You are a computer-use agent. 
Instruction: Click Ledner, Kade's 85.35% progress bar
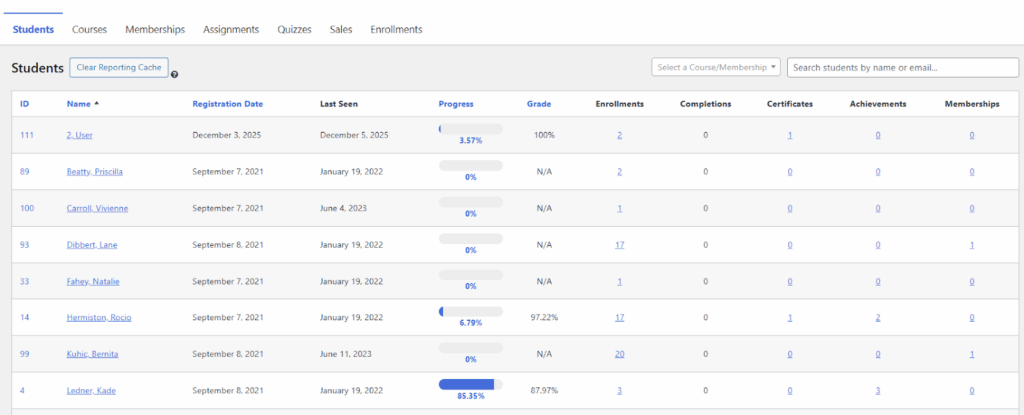click(x=470, y=384)
